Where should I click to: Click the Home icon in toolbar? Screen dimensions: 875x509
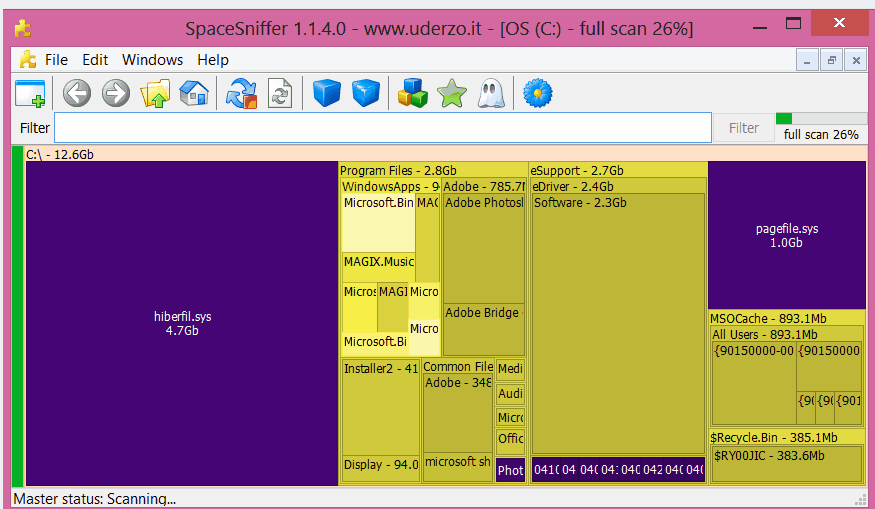[x=194, y=93]
